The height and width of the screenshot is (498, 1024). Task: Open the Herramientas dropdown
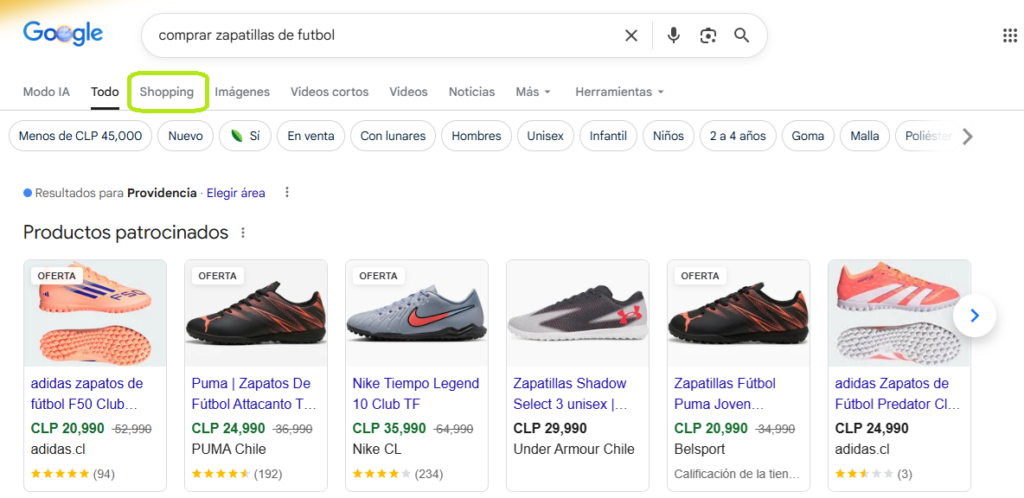pyautogui.click(x=619, y=92)
